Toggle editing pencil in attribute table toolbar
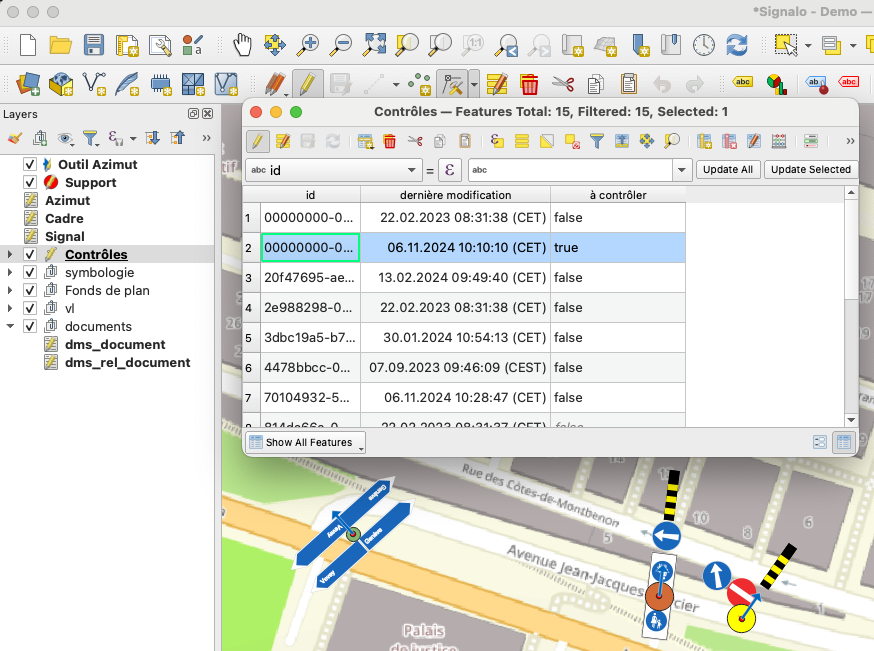 pyautogui.click(x=258, y=141)
